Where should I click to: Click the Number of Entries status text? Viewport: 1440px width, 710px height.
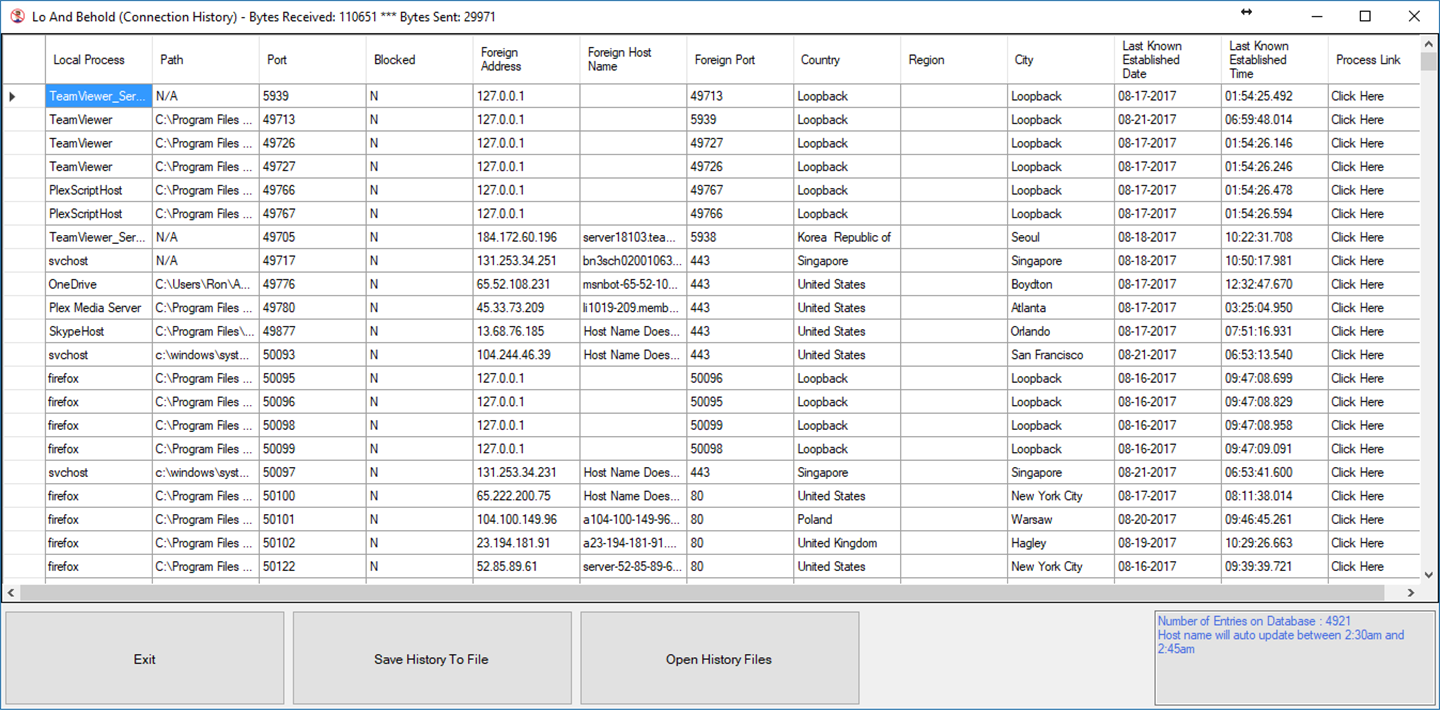click(1254, 621)
